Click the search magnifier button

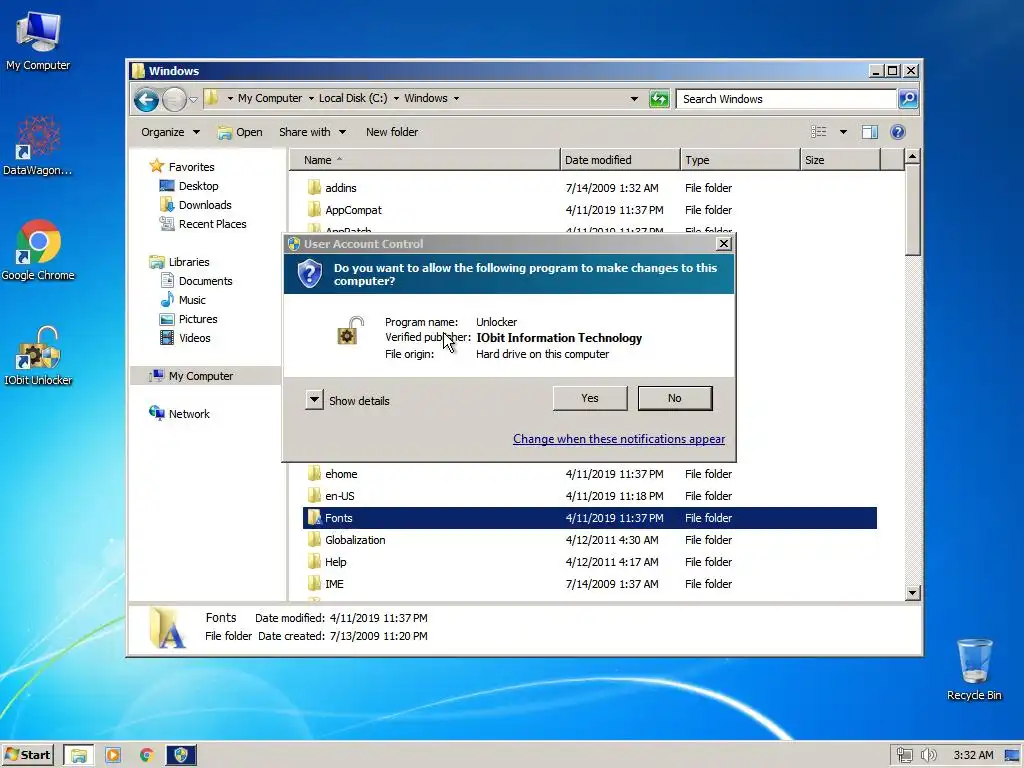pos(908,99)
